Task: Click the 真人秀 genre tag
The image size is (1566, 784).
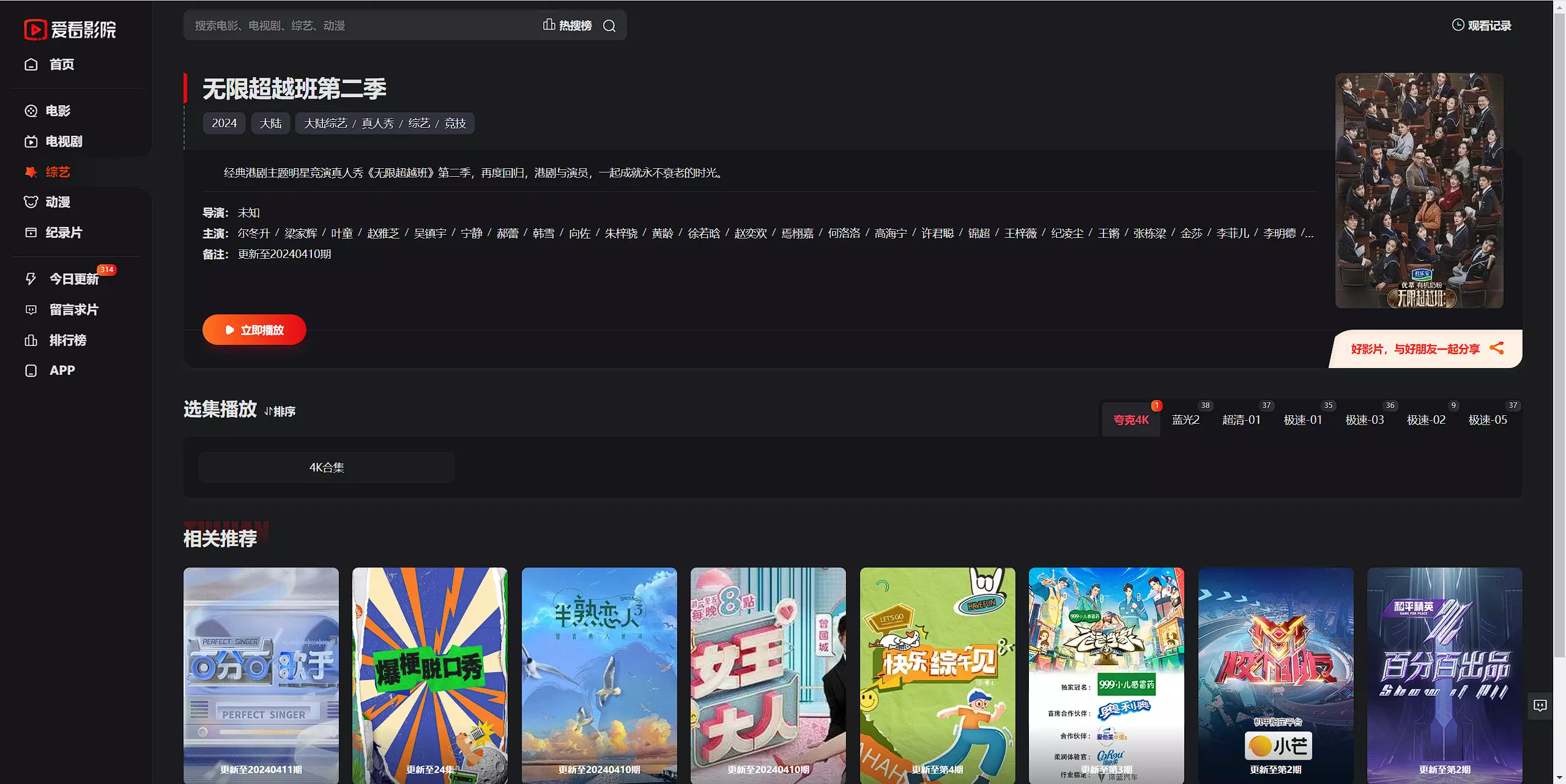Action: (377, 123)
